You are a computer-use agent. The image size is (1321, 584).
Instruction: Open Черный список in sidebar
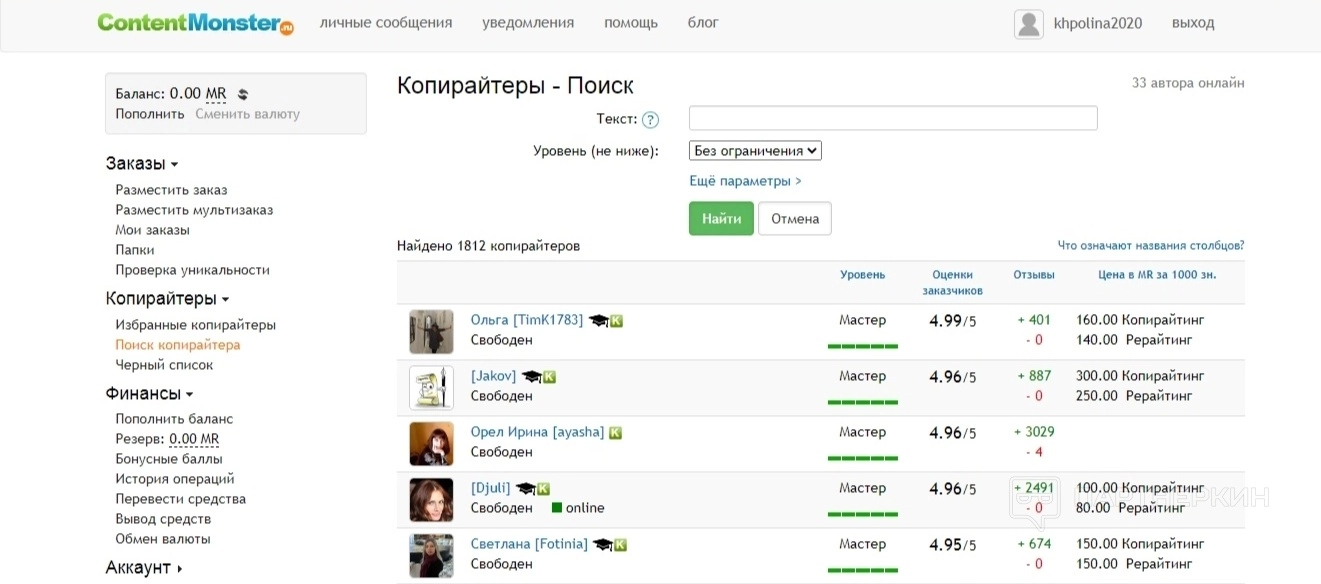[164, 365]
